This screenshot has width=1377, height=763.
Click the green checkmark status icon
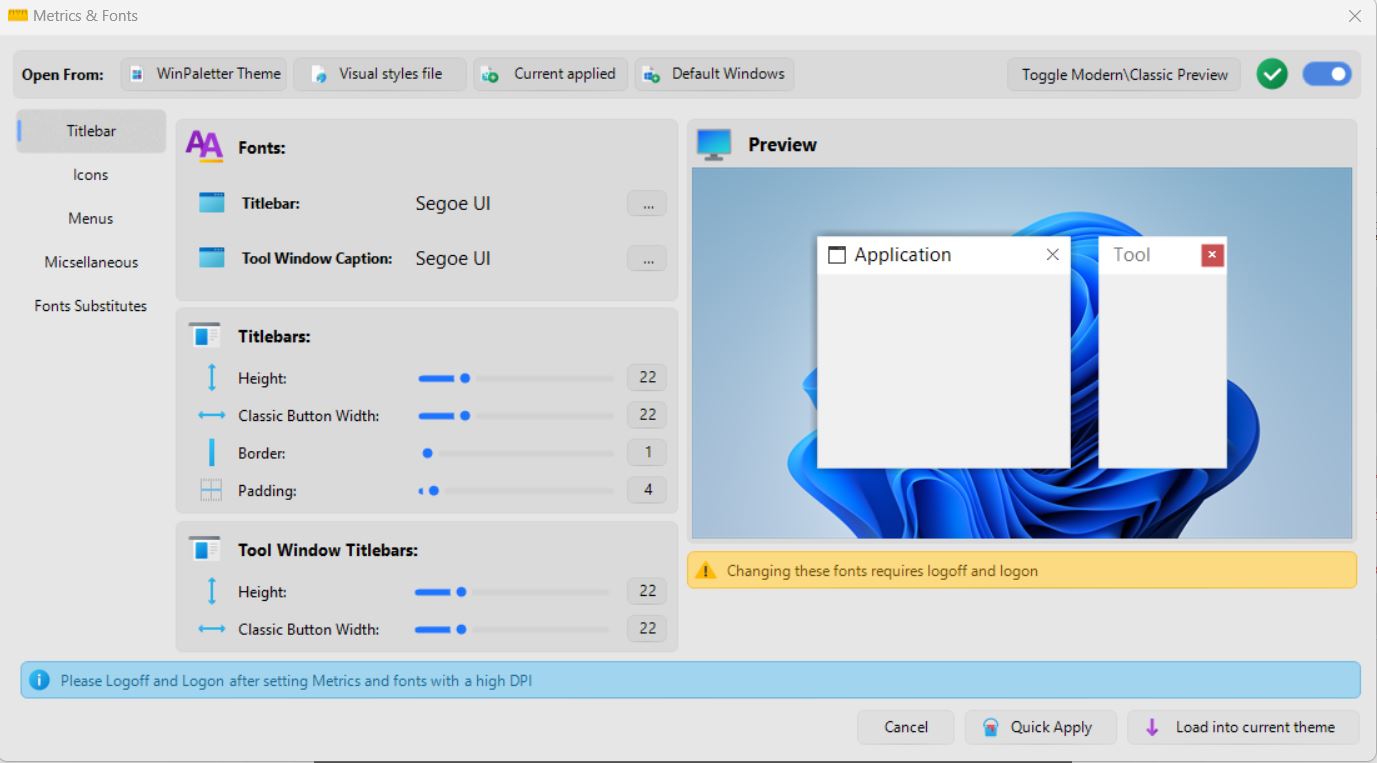pos(1272,74)
